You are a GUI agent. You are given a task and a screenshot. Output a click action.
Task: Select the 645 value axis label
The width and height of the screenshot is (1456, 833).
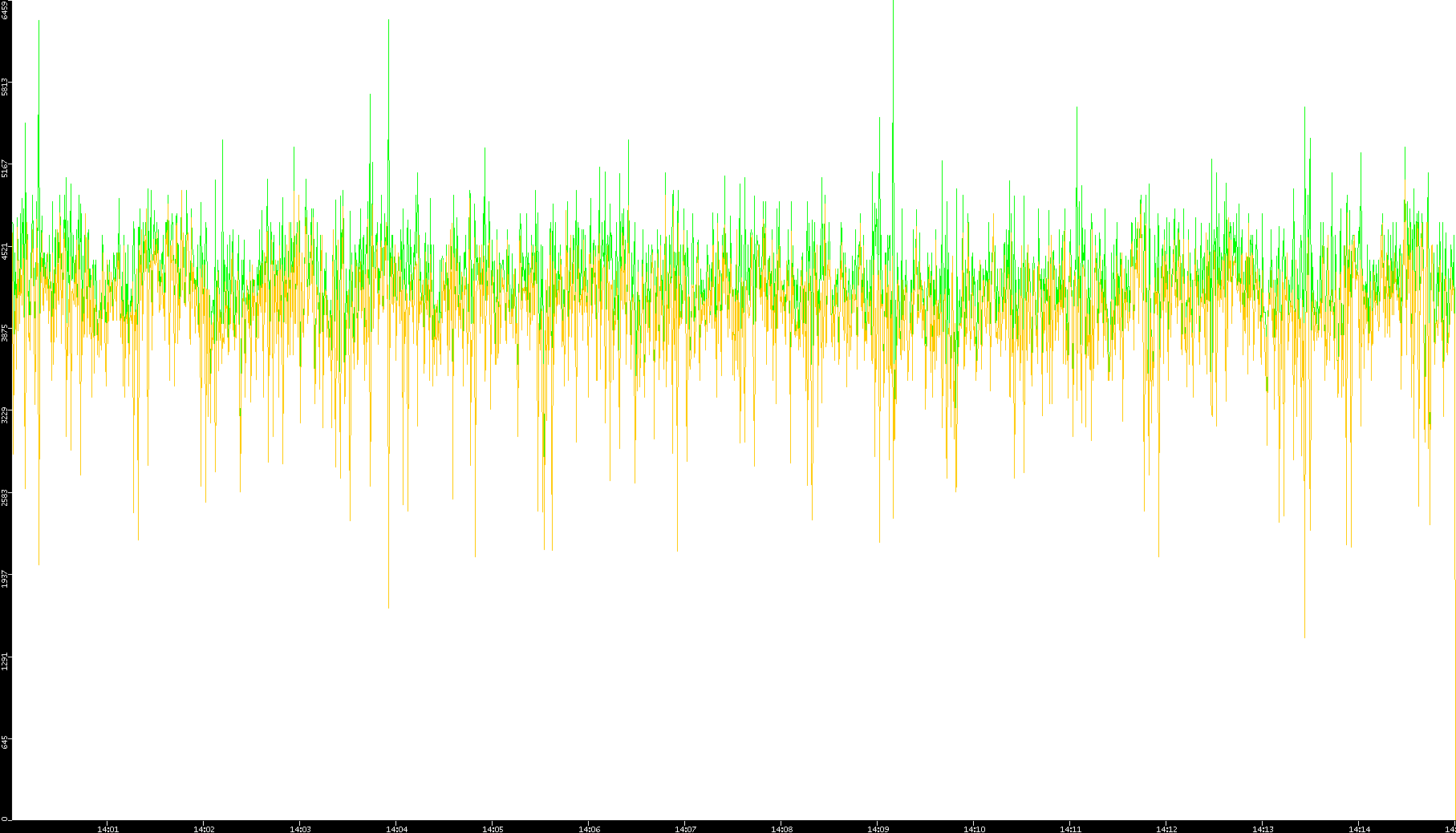5,743
